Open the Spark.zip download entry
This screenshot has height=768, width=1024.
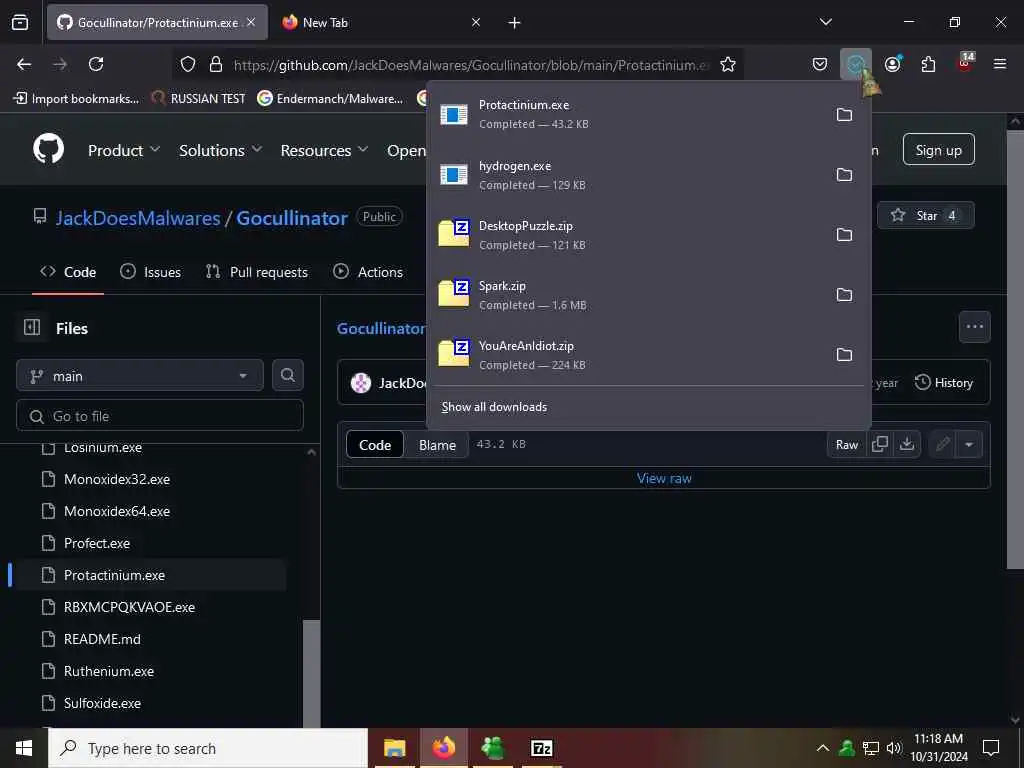[x=627, y=295]
